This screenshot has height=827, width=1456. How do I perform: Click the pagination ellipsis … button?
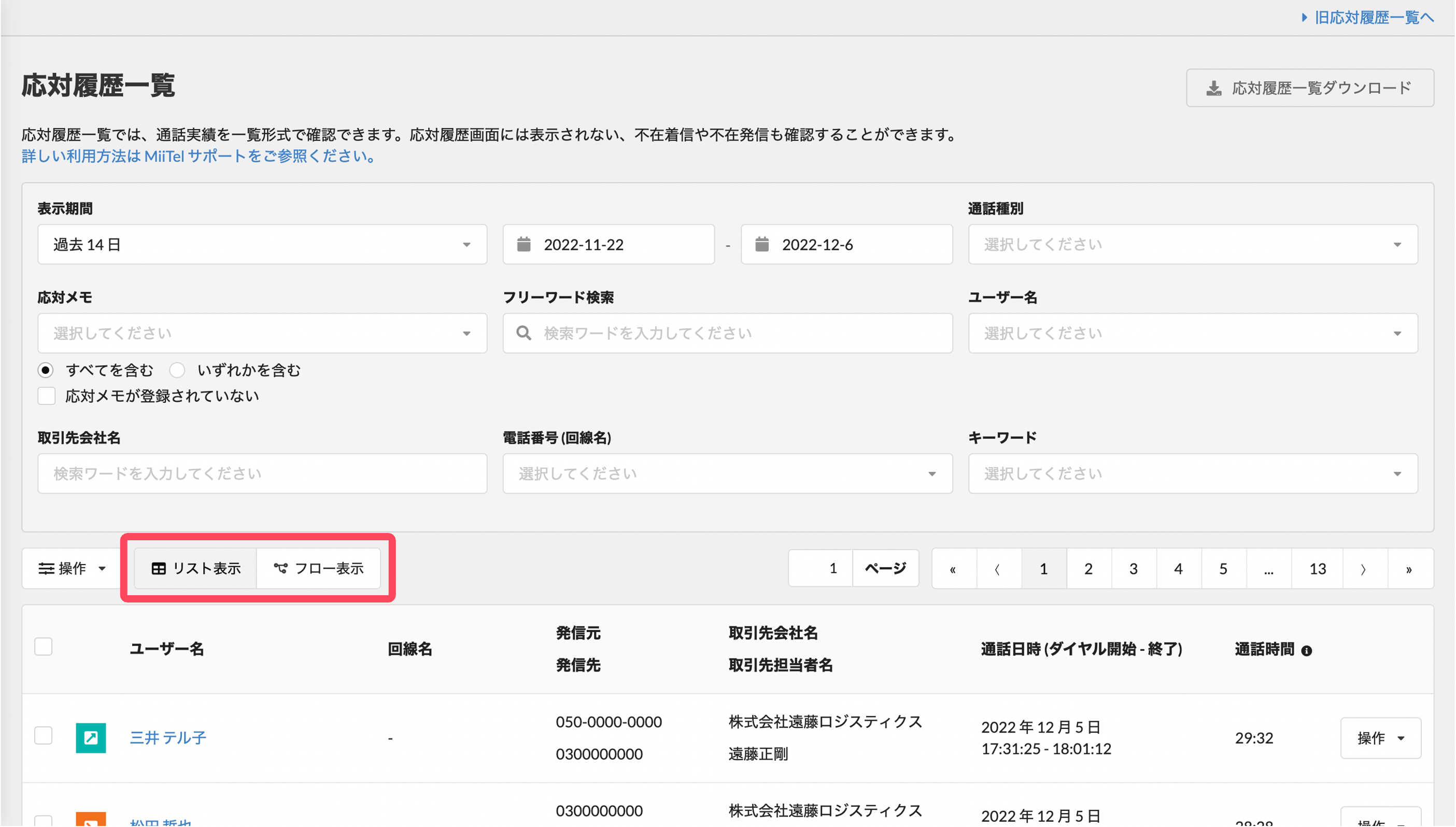[x=1269, y=569]
